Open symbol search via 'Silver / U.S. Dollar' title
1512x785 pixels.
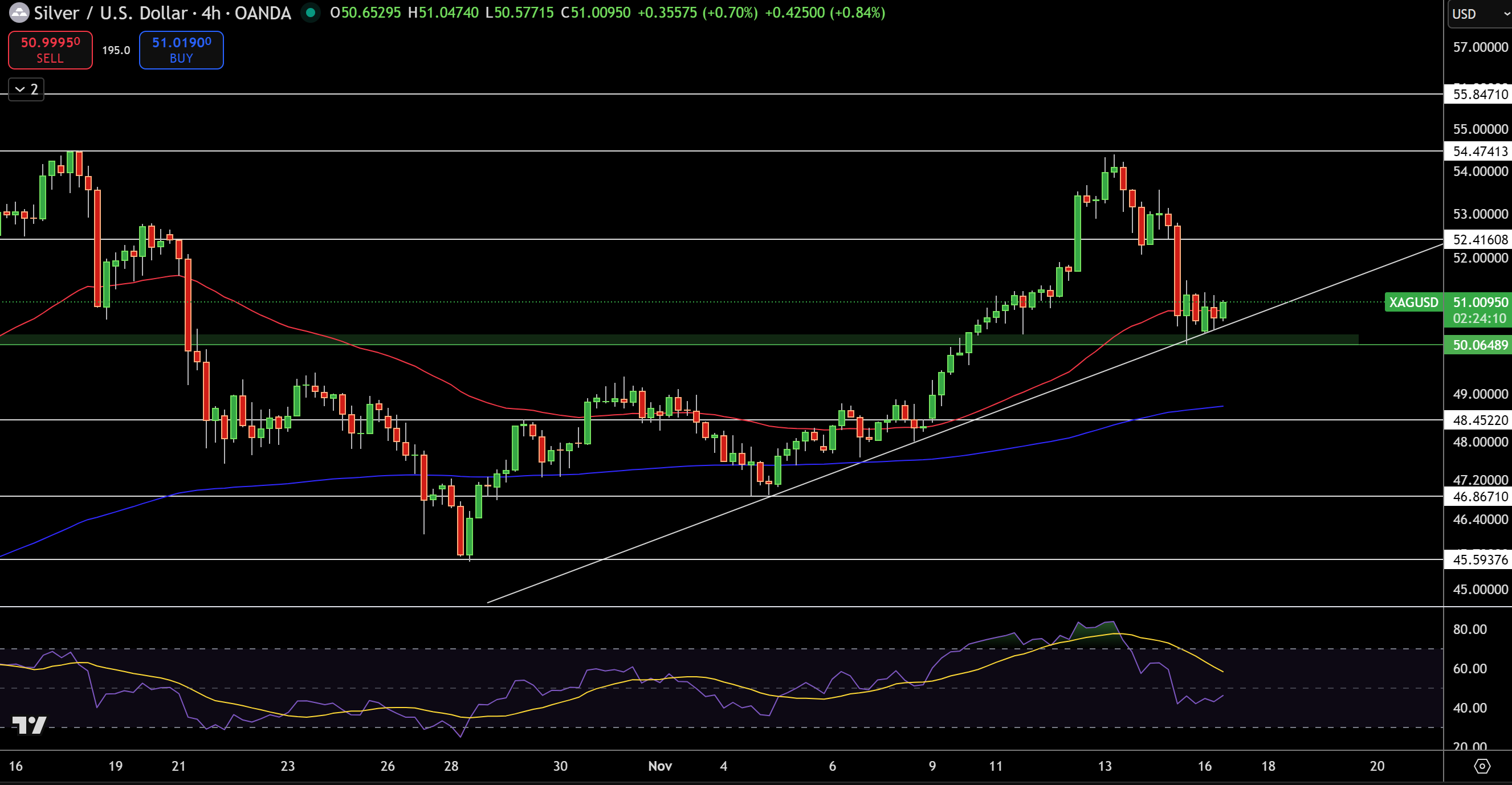click(x=103, y=13)
